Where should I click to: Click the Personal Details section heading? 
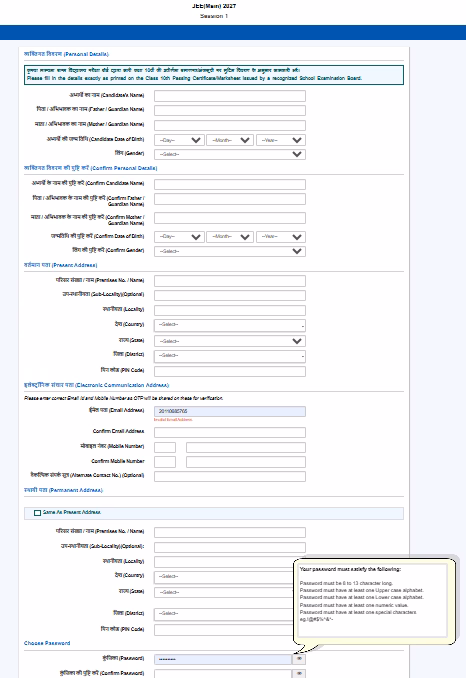66,54
